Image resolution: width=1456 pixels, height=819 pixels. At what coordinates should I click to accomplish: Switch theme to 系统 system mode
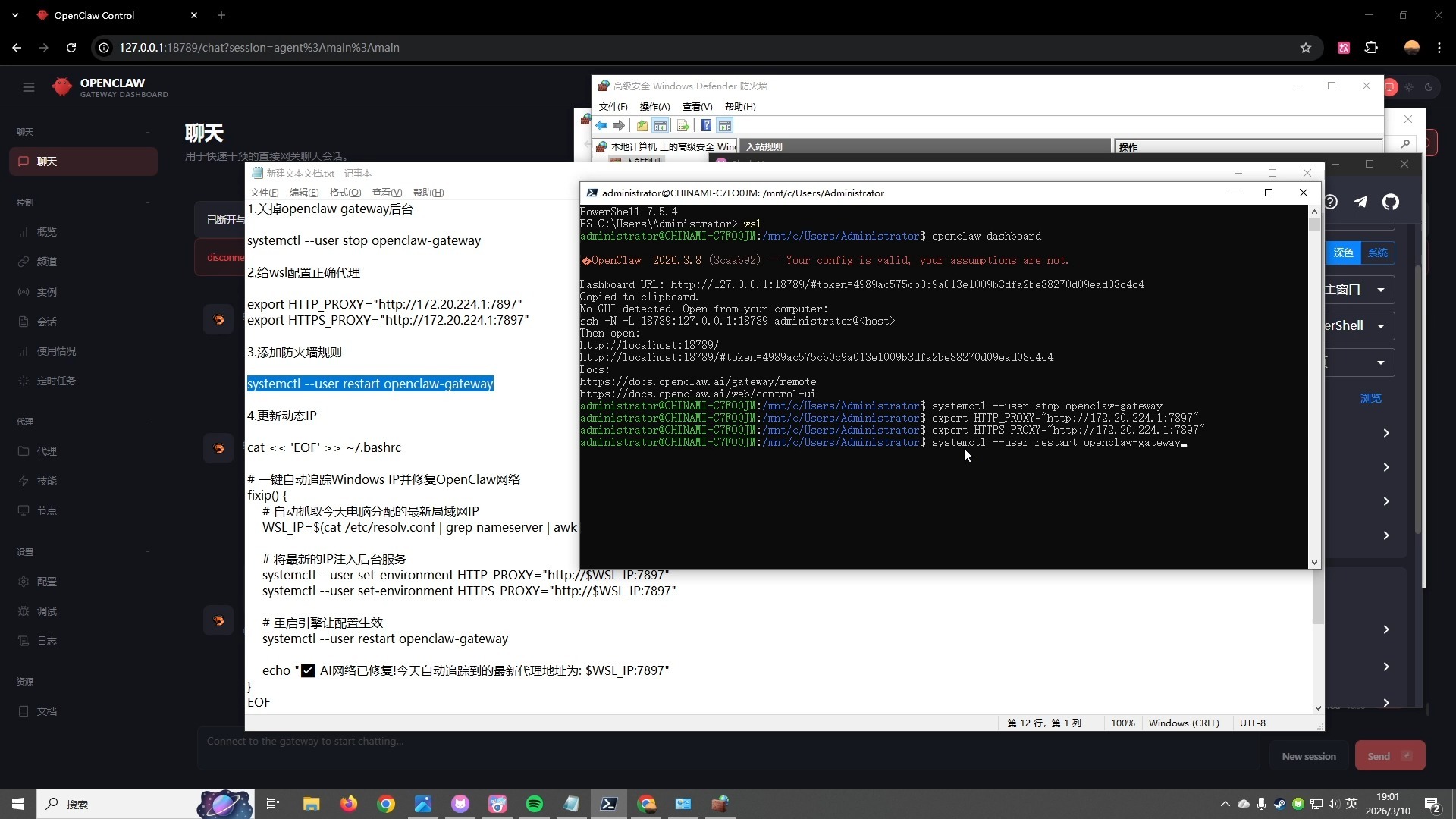coord(1378,253)
